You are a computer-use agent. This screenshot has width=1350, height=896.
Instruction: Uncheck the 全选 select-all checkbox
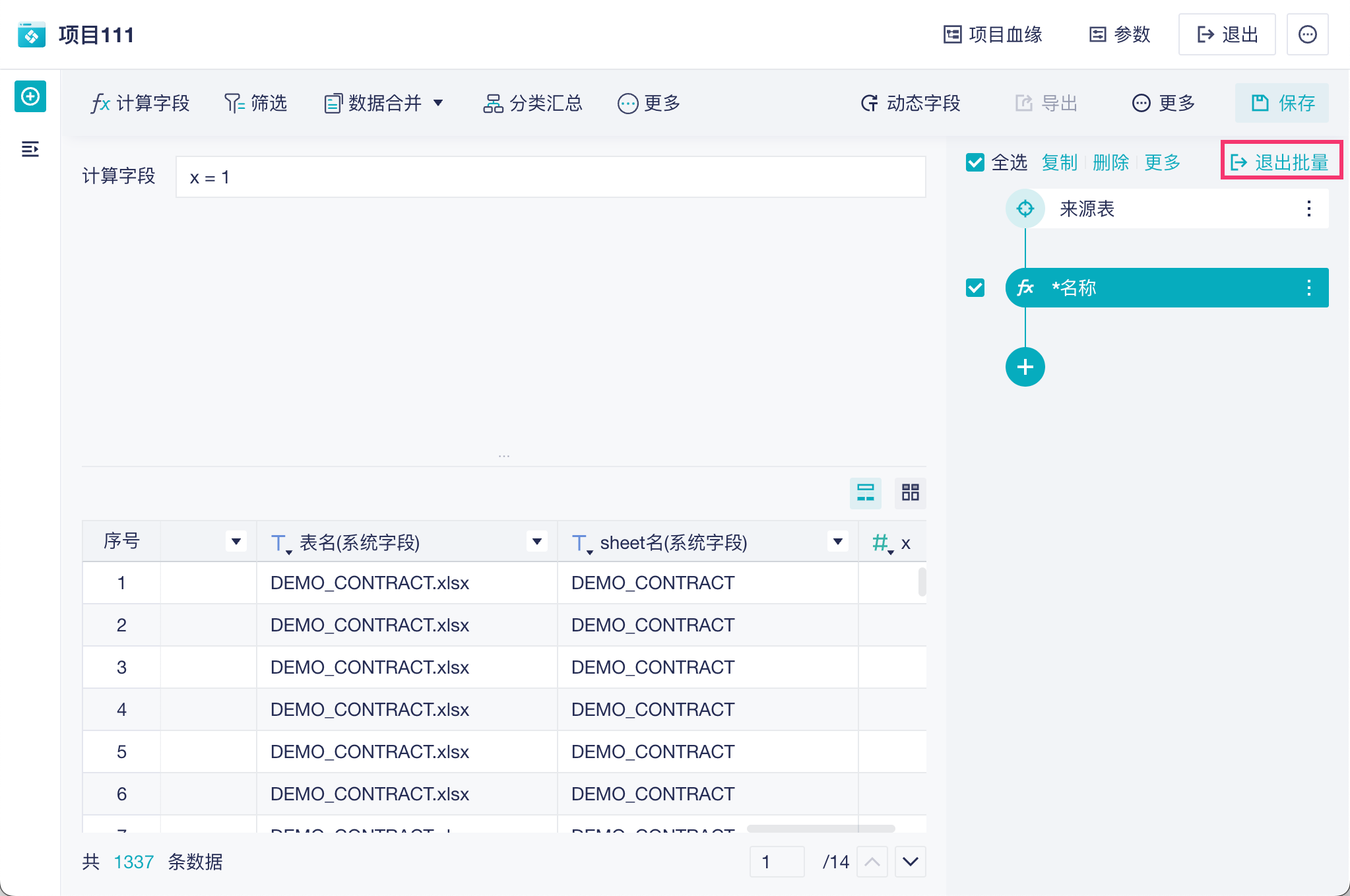click(975, 162)
